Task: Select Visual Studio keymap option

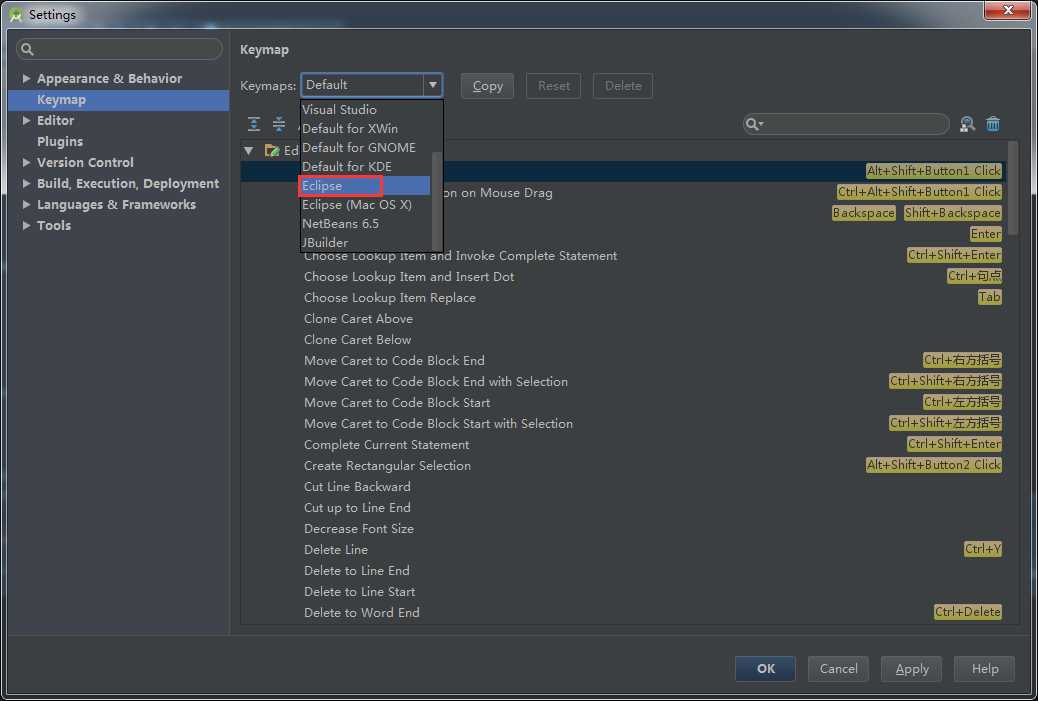Action: pyautogui.click(x=365, y=110)
